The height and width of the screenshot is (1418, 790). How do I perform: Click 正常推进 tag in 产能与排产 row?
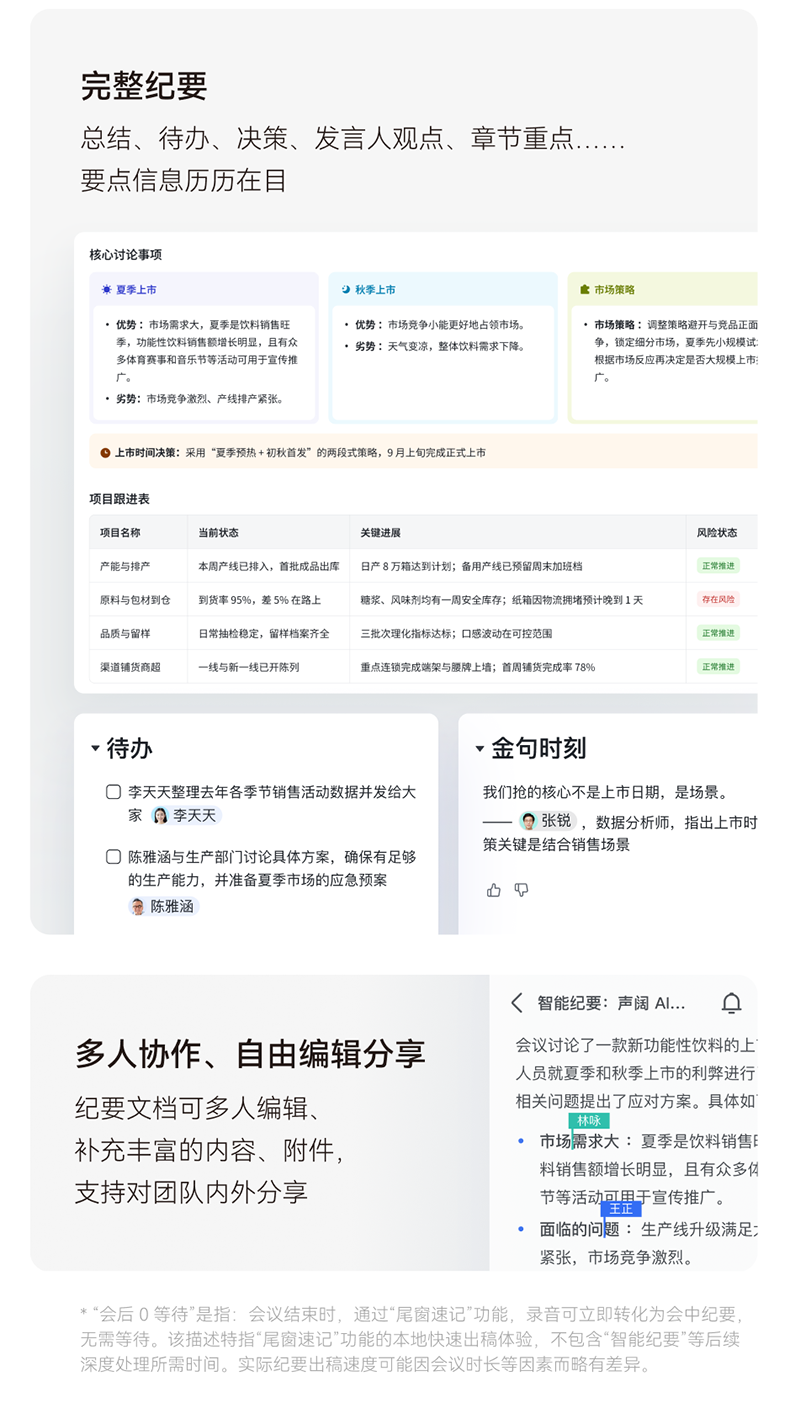tap(718, 566)
